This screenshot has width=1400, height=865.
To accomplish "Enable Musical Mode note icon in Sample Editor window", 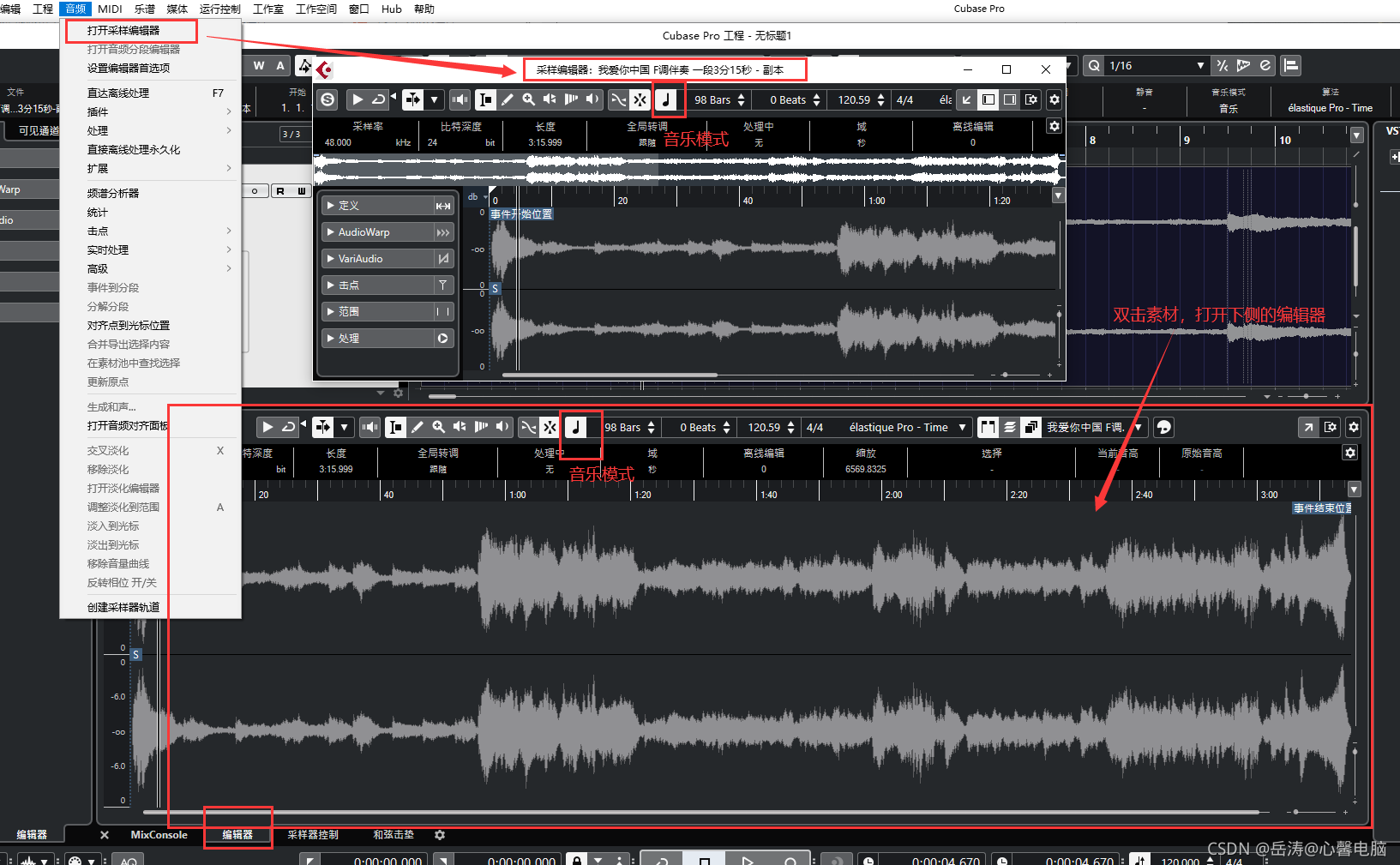I will click(667, 99).
